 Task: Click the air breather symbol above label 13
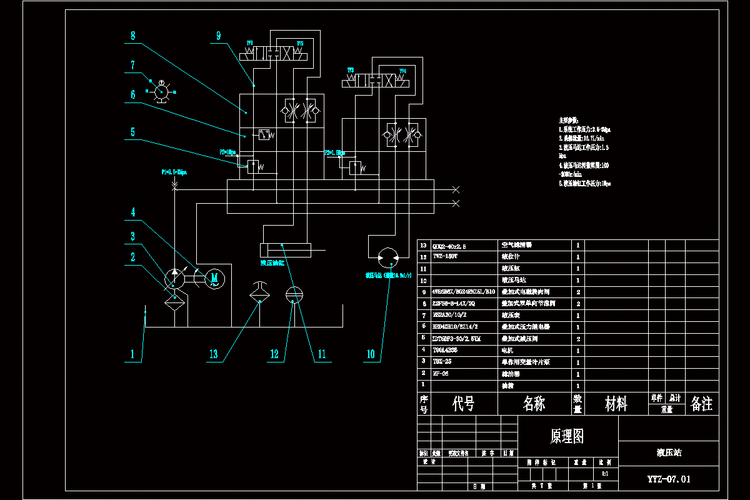257,295
